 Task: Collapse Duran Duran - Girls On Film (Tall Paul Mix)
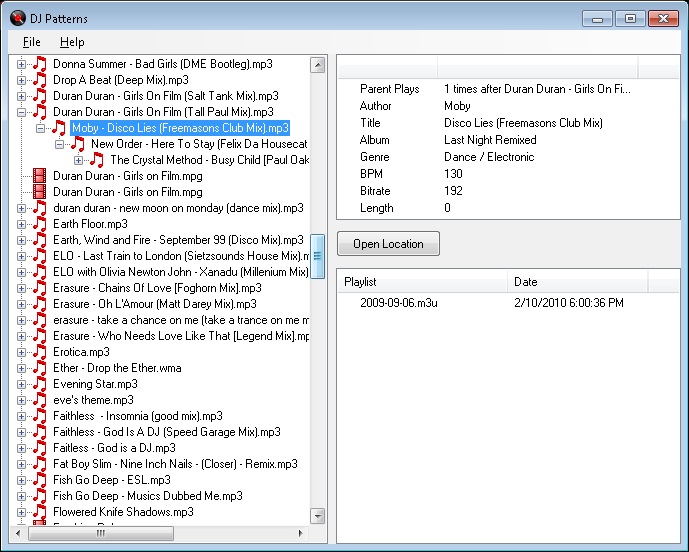(21, 112)
